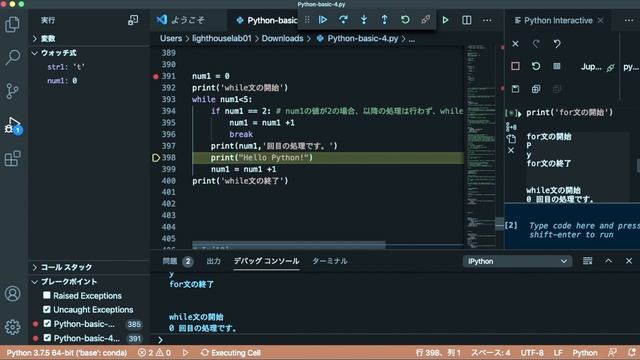Restart the debug session
This screenshot has width=640, height=360.
pyautogui.click(x=405, y=20)
